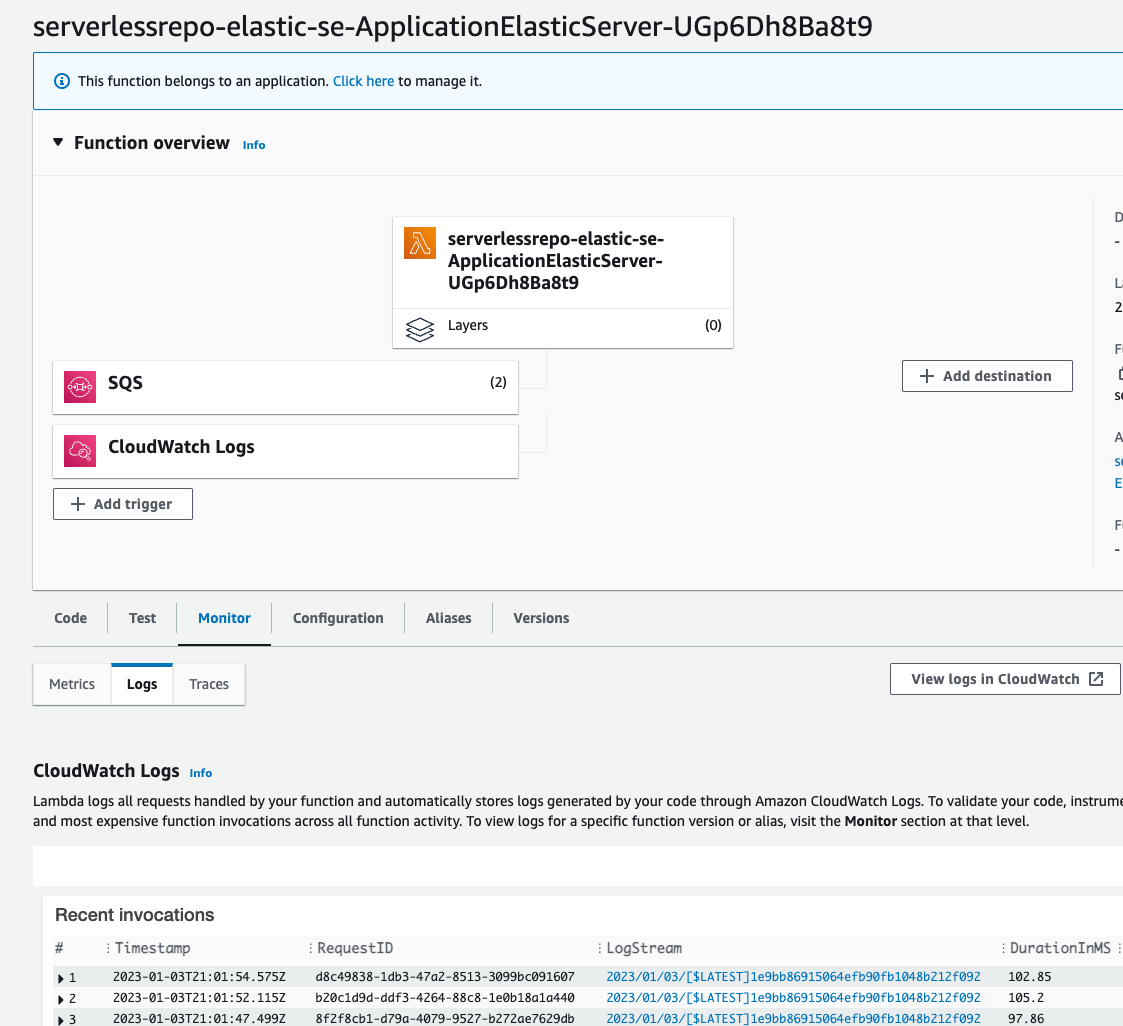Click the external link icon on View logs button
This screenshot has width=1123, height=1026.
tap(1096, 679)
